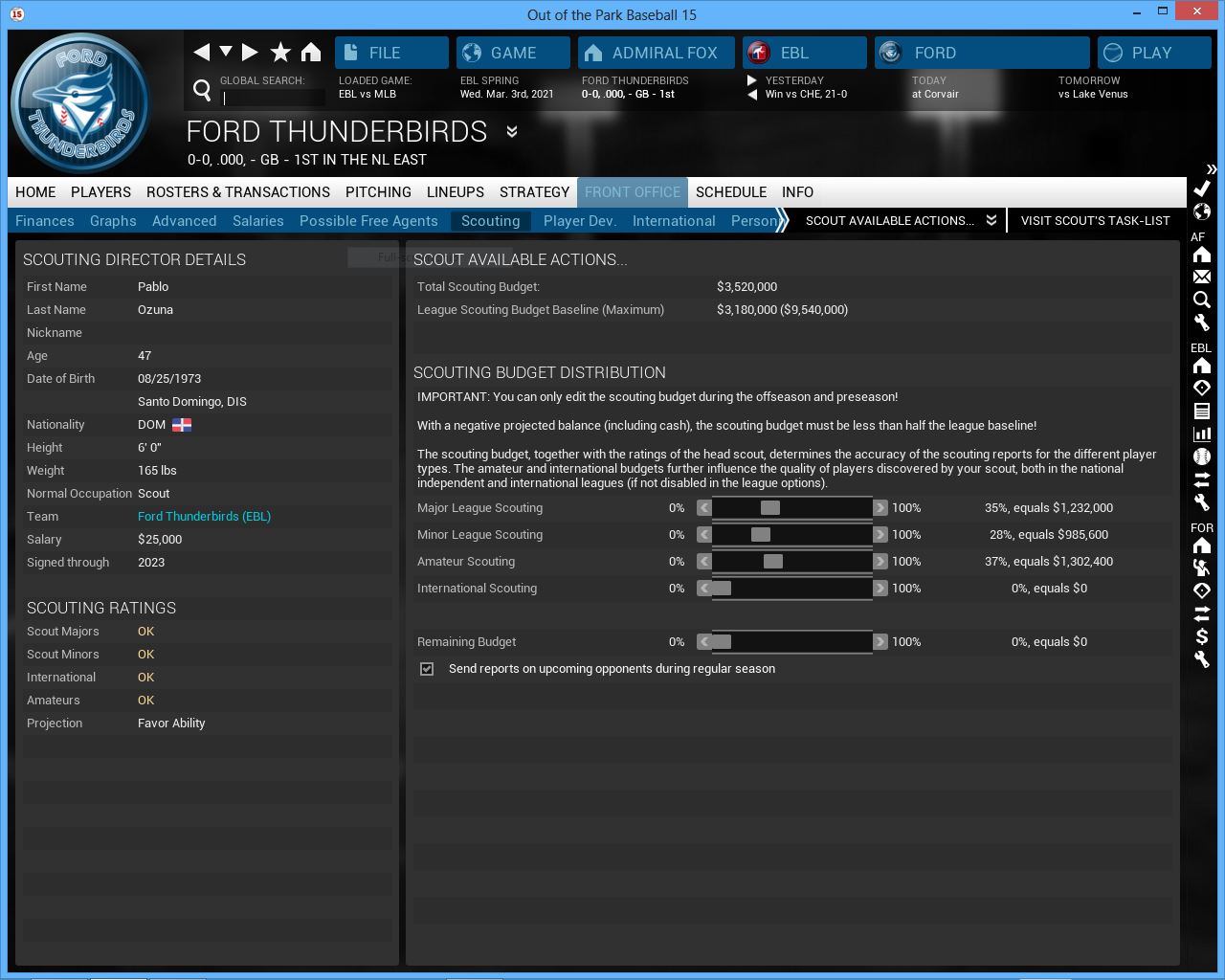1225x980 pixels.
Task: Open mail envelope icon in sidebar
Action: [1202, 277]
